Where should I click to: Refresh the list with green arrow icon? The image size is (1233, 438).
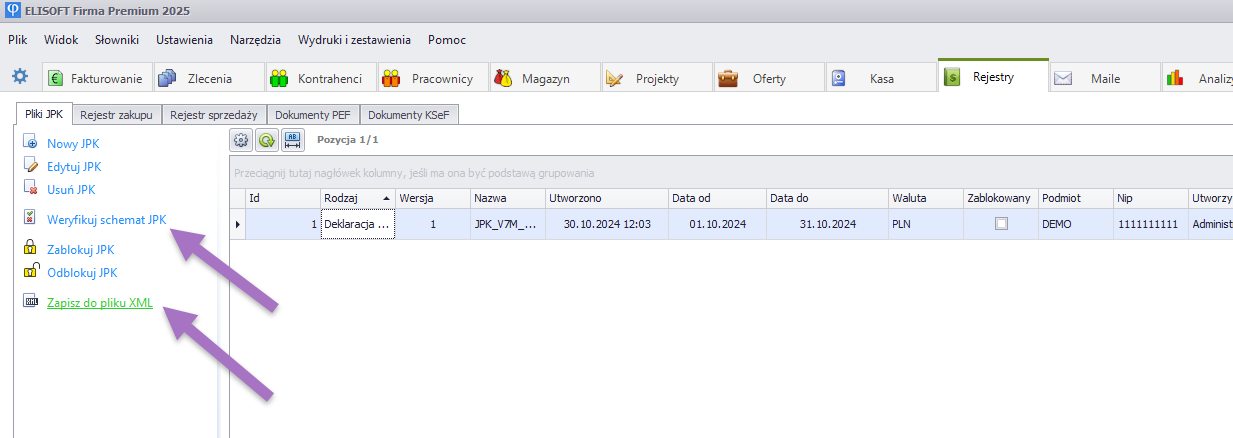click(x=266, y=141)
